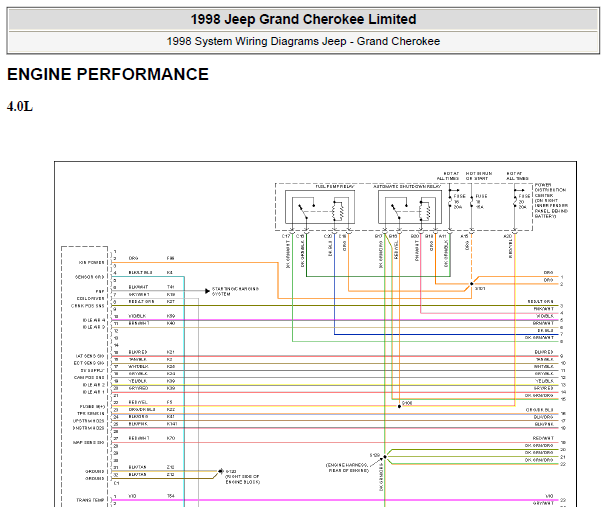Image resolution: width=610 pixels, height=507 pixels.
Task: Click the 'POWER DISTRIBUTION CENTER' location note
Action: coord(550,200)
